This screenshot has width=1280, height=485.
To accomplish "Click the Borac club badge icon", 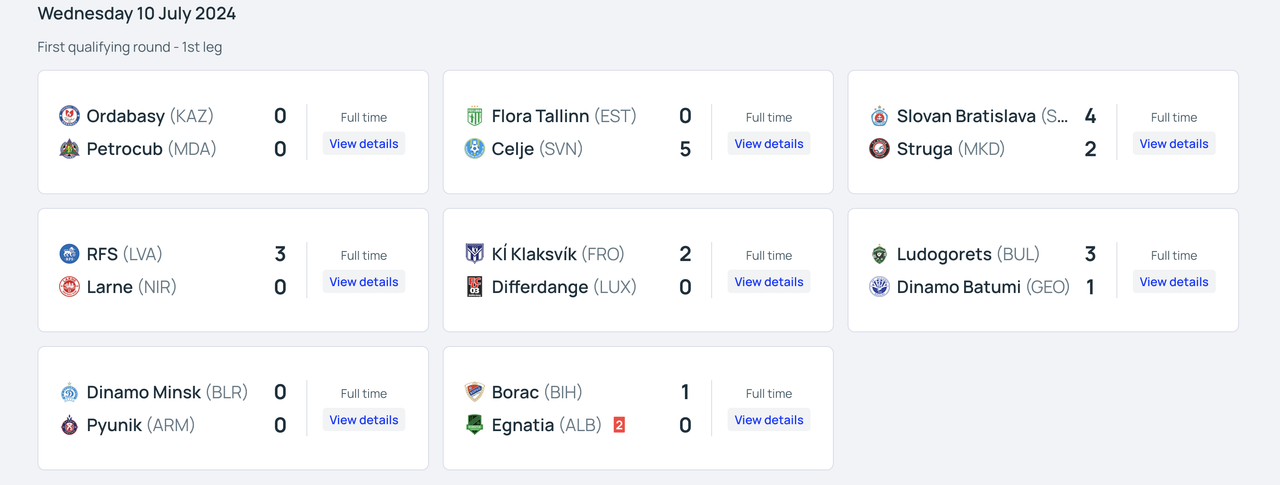I will tap(474, 392).
